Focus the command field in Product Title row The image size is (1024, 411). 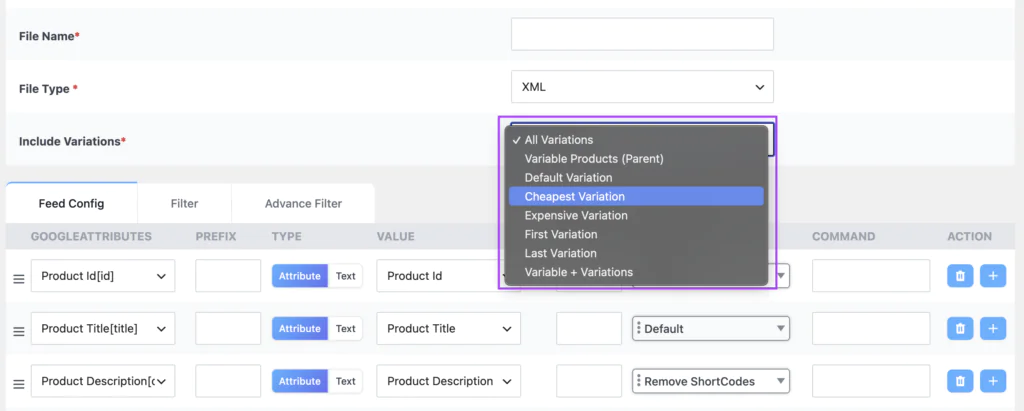coord(871,328)
